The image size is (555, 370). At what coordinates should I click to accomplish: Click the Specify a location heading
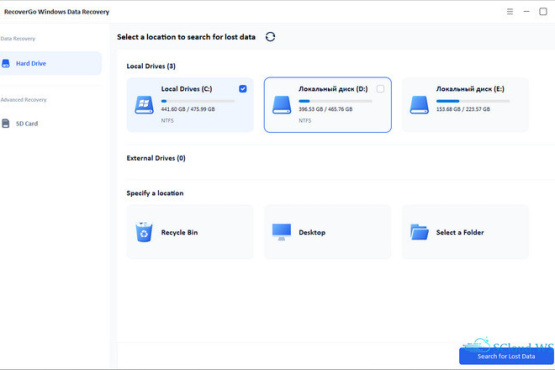click(155, 193)
